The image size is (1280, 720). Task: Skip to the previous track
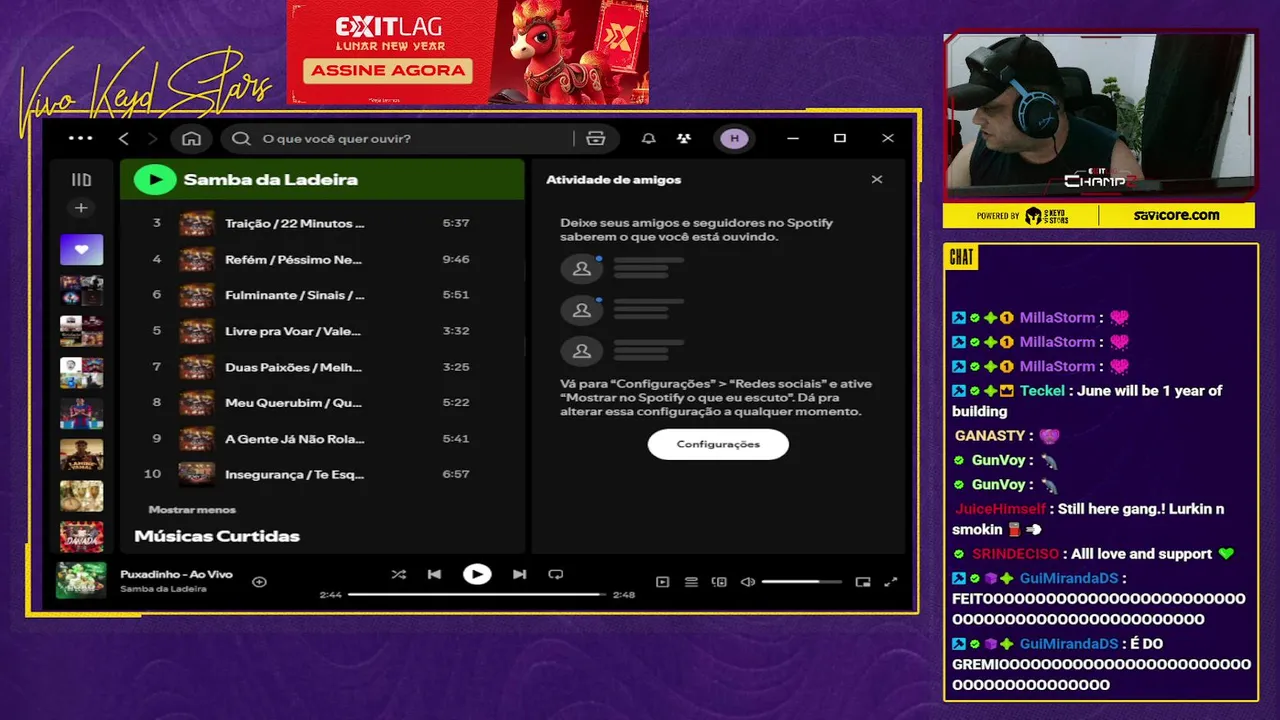click(434, 574)
